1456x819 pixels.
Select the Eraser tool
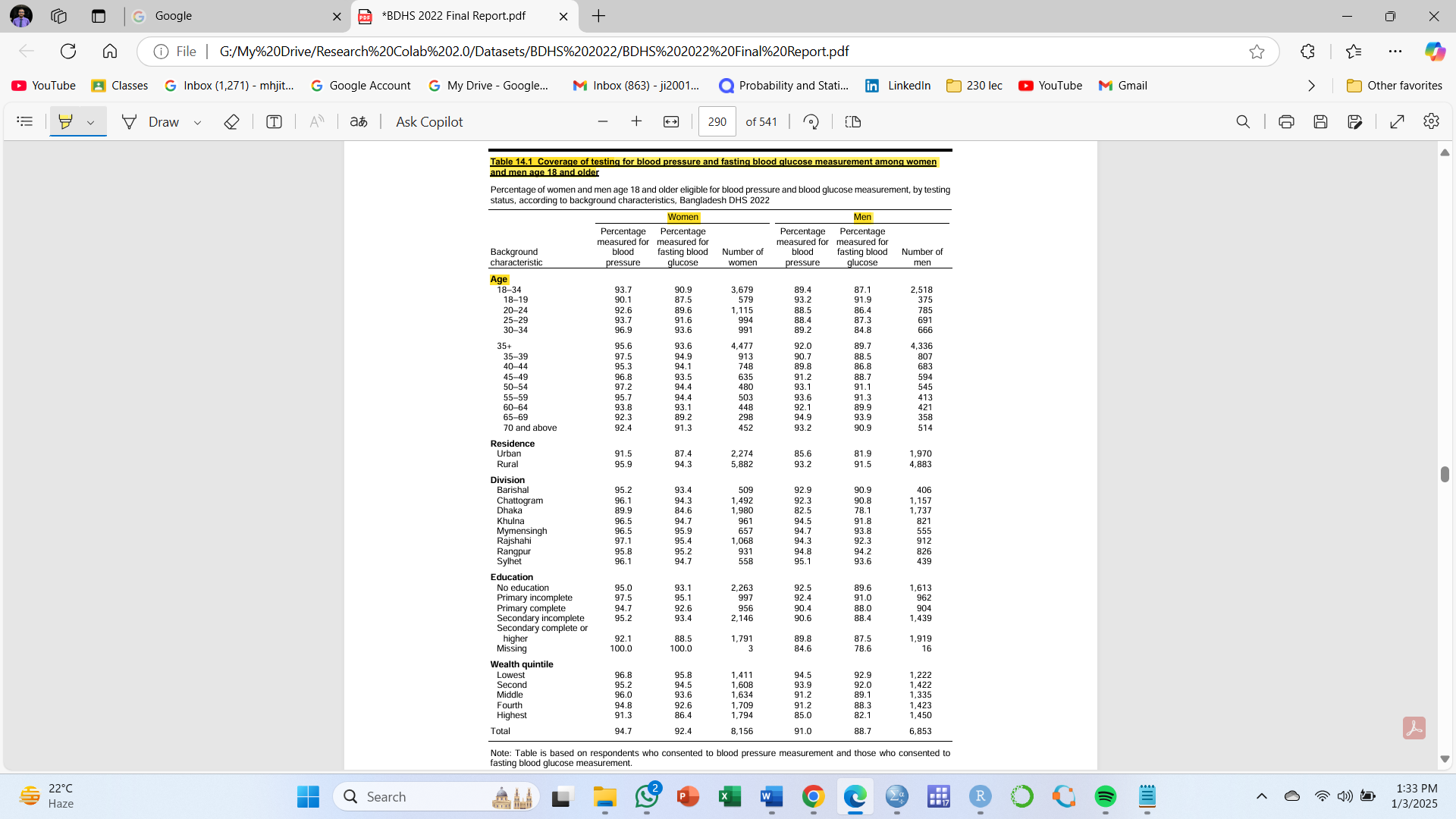231,121
